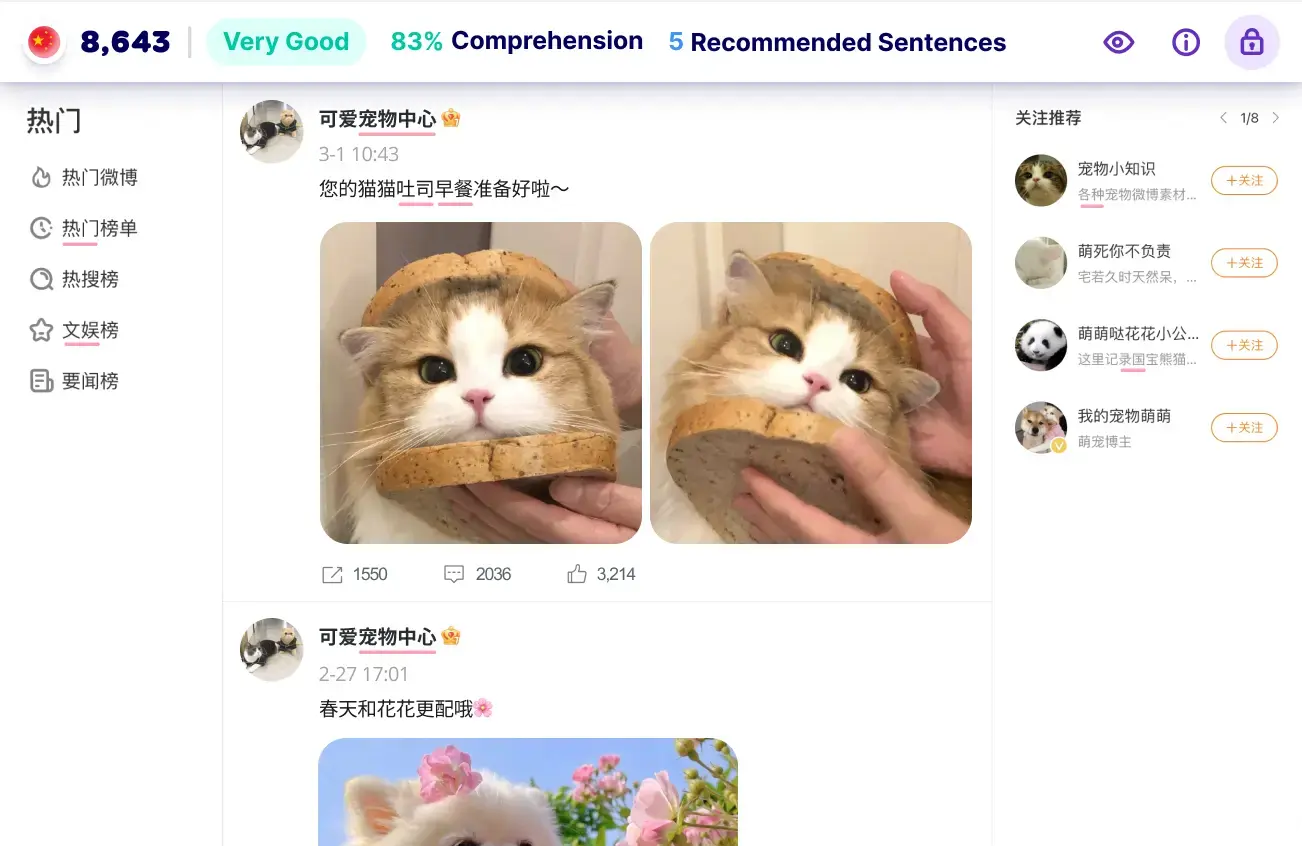Select the 要闻榜 sidebar item

click(75, 381)
